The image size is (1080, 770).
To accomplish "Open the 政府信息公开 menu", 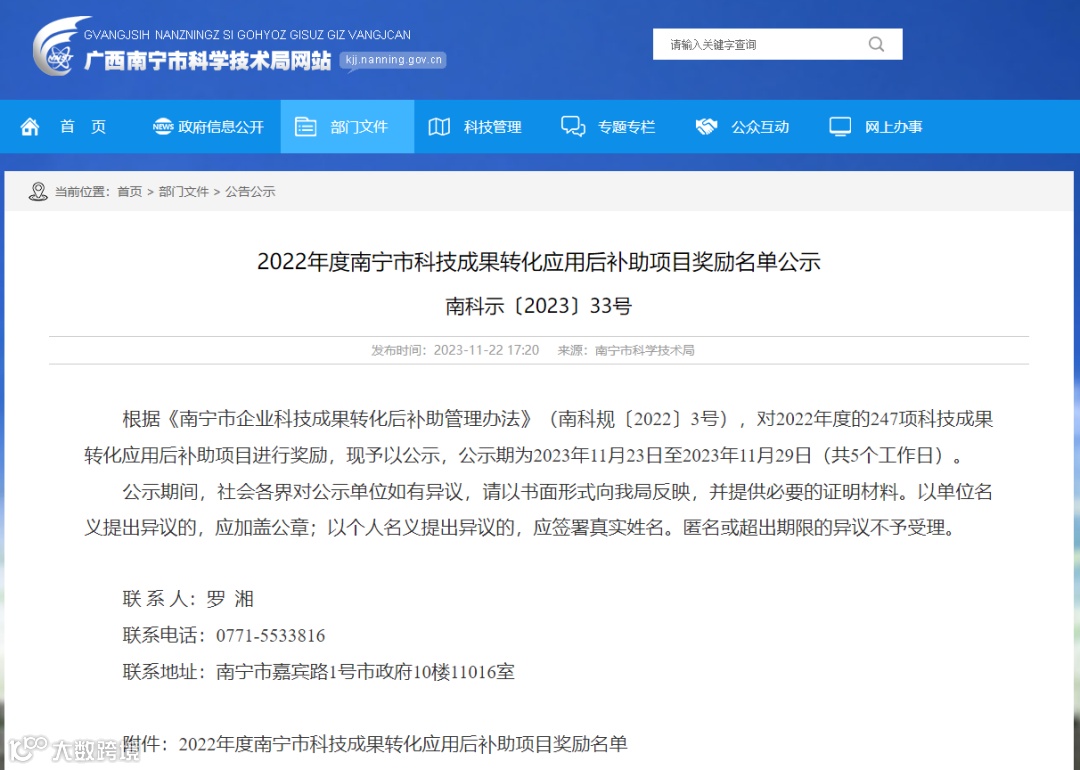I will (x=221, y=127).
